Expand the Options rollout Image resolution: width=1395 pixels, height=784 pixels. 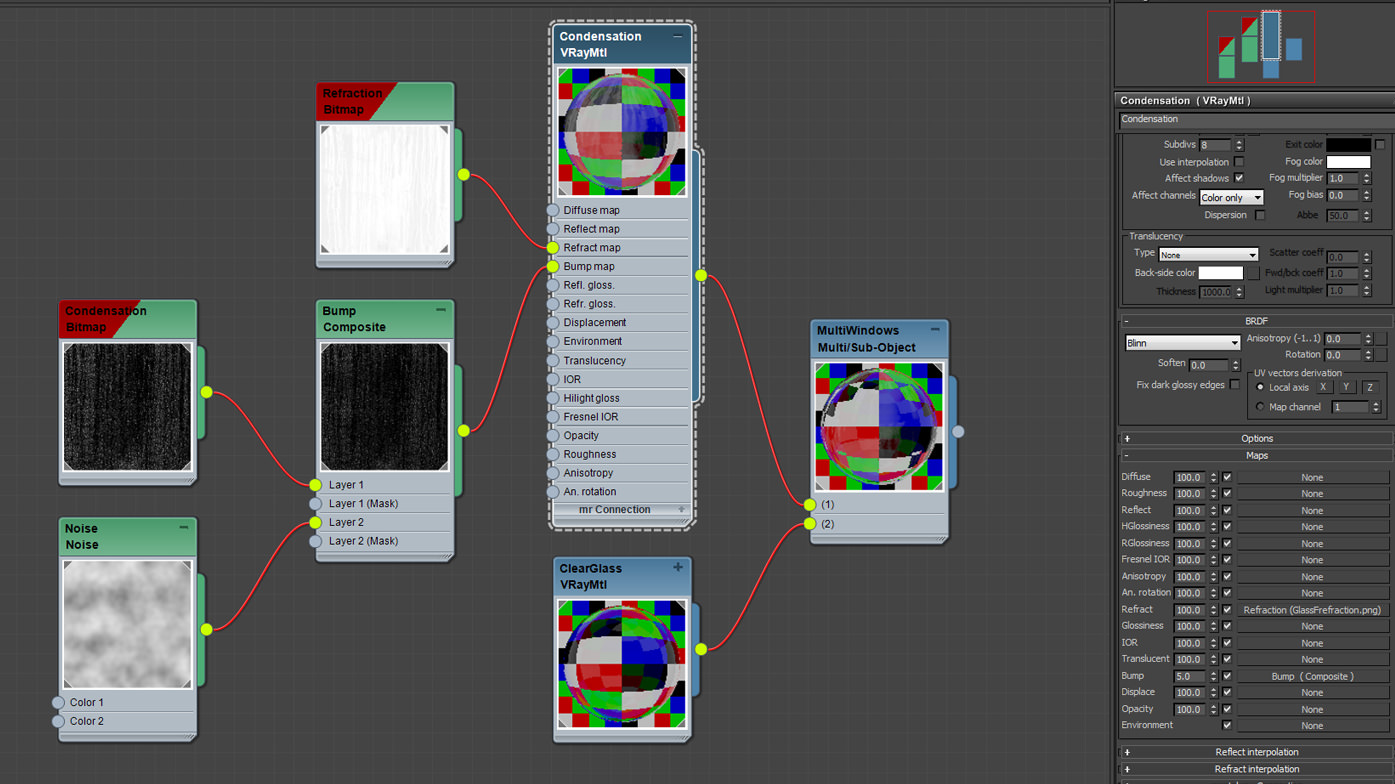coord(1256,438)
